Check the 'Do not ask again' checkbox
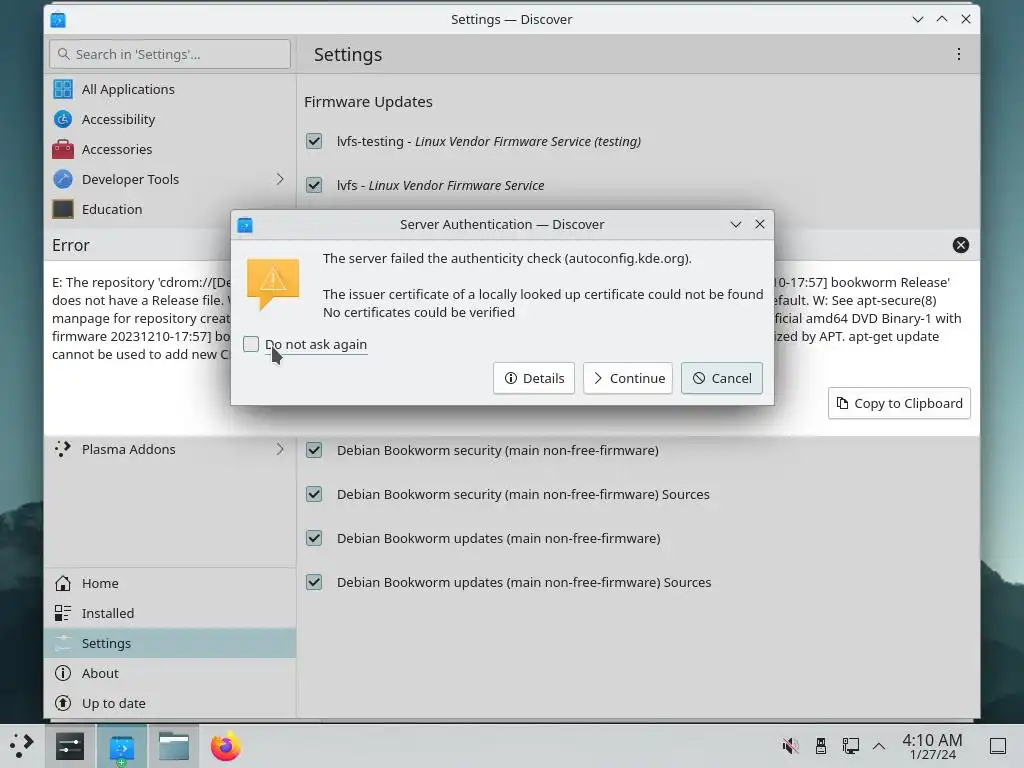The height and width of the screenshot is (768, 1024). [x=251, y=344]
